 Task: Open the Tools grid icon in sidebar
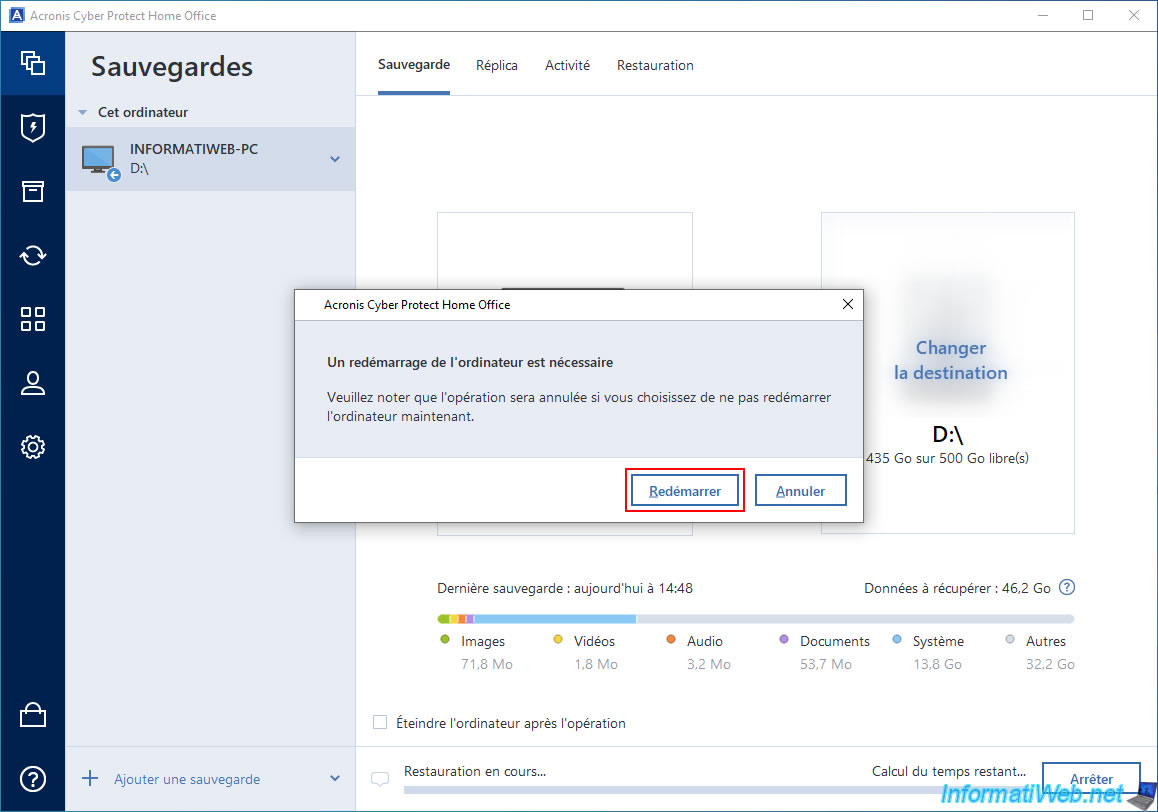32,319
